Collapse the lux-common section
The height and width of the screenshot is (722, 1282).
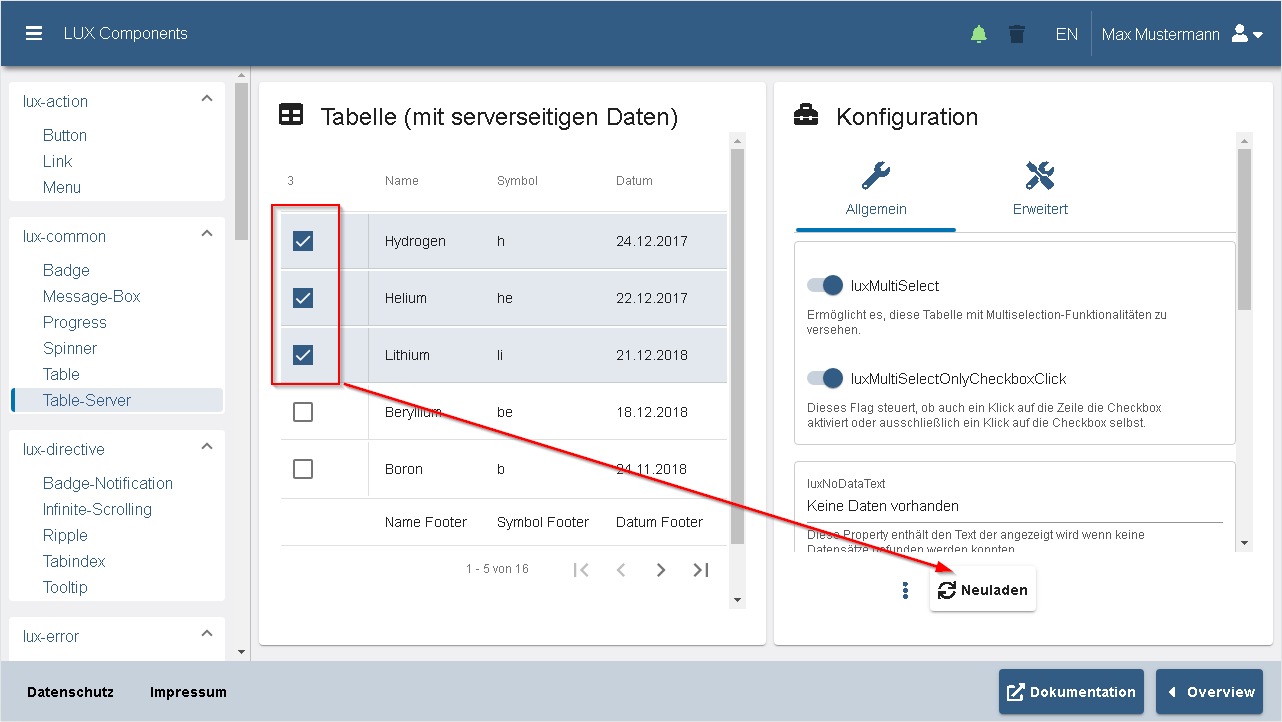point(206,233)
